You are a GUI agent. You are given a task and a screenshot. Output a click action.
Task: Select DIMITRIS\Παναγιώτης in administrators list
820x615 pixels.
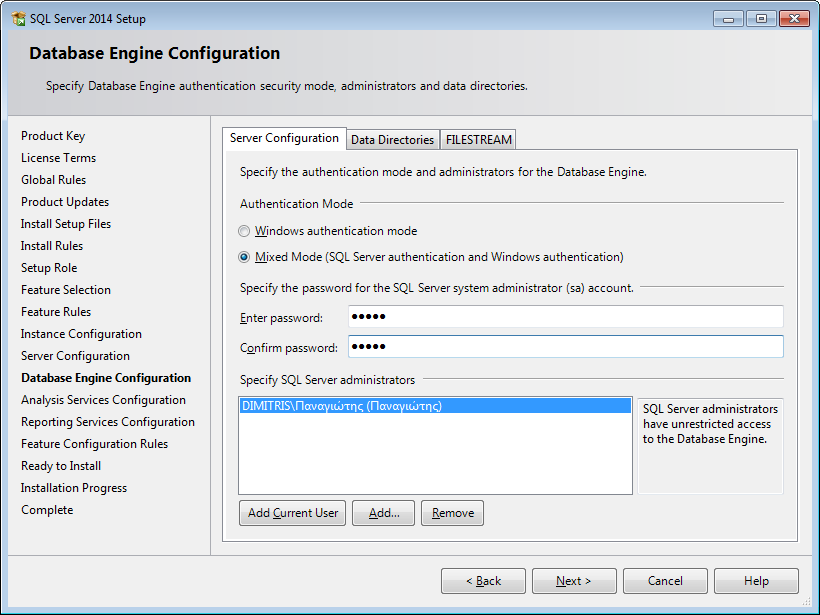click(x=435, y=406)
